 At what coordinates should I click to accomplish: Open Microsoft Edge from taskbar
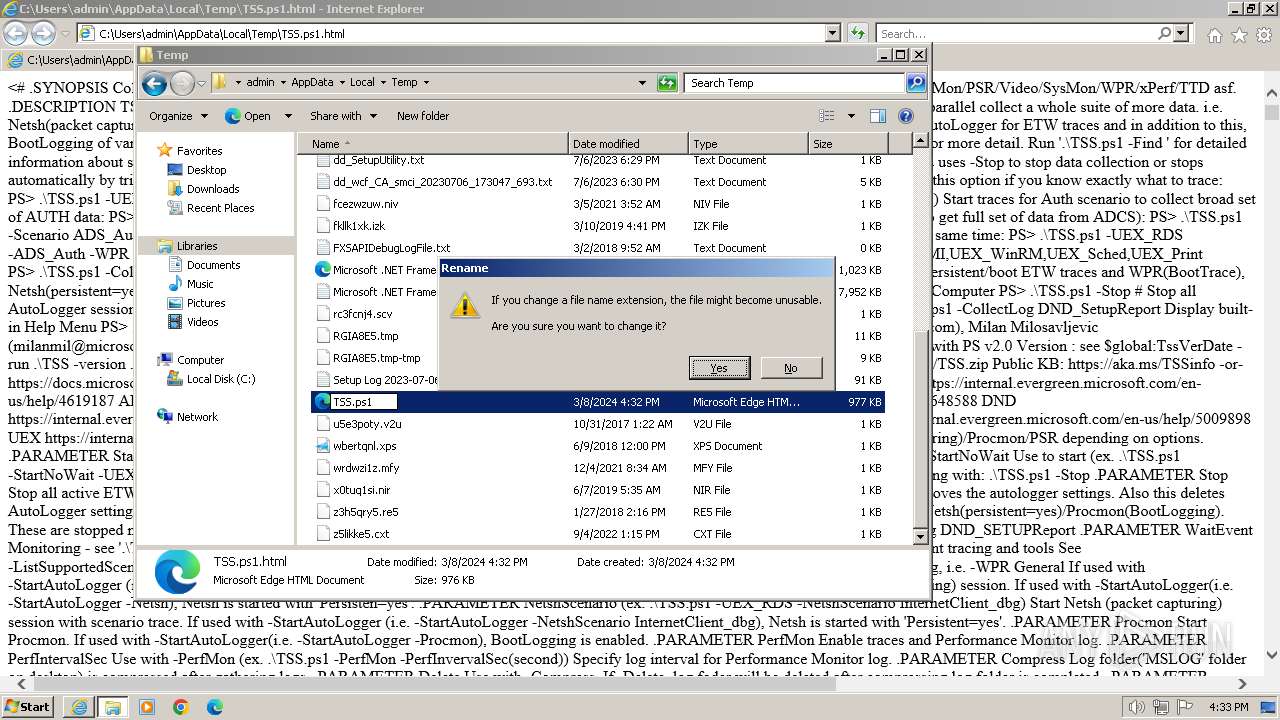(214, 707)
